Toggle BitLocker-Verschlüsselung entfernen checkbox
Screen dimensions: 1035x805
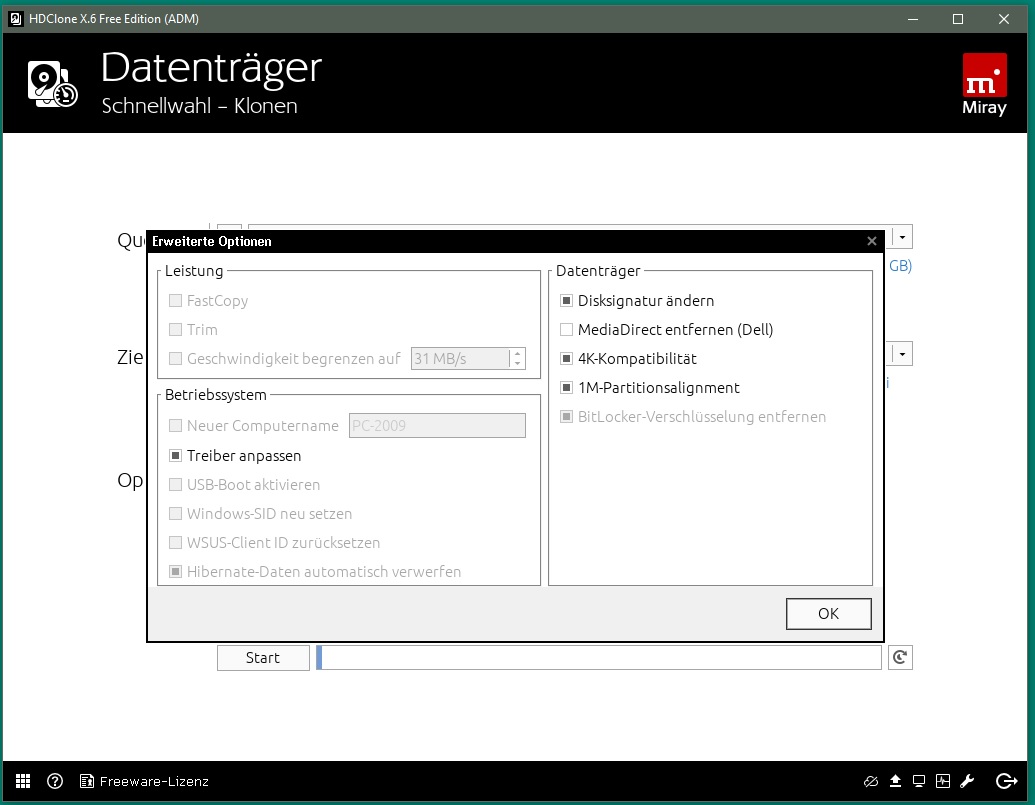pyautogui.click(x=566, y=417)
